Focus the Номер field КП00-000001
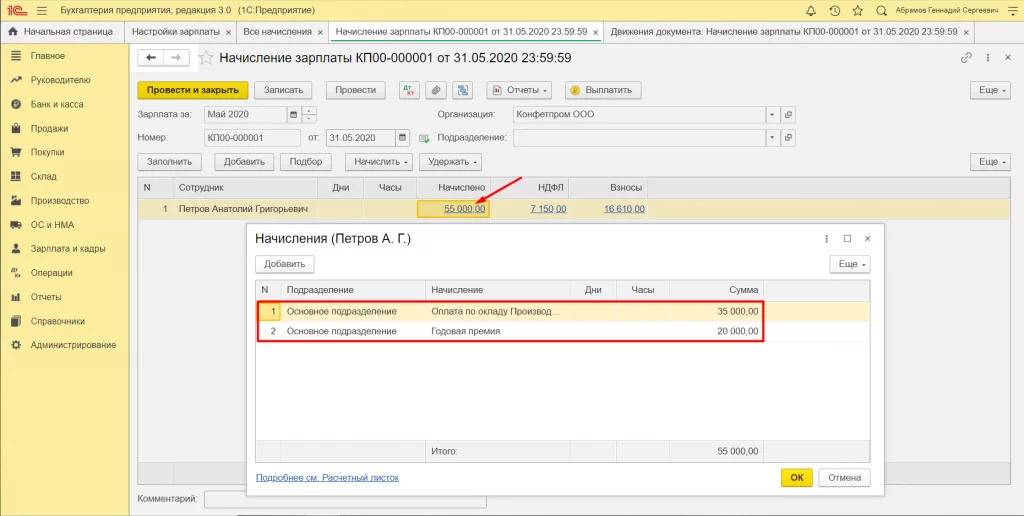Image resolution: width=1024 pixels, height=516 pixels. click(x=252, y=138)
